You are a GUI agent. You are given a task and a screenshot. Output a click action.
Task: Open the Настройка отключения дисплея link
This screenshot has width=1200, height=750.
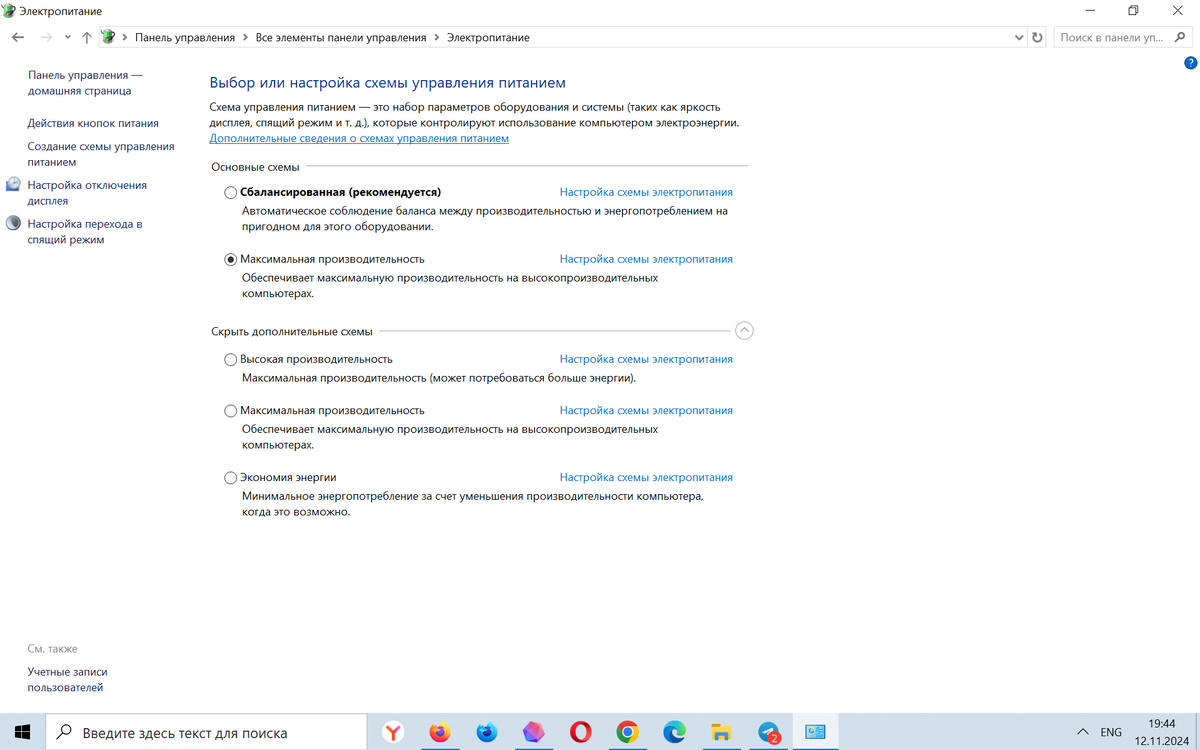(x=87, y=193)
